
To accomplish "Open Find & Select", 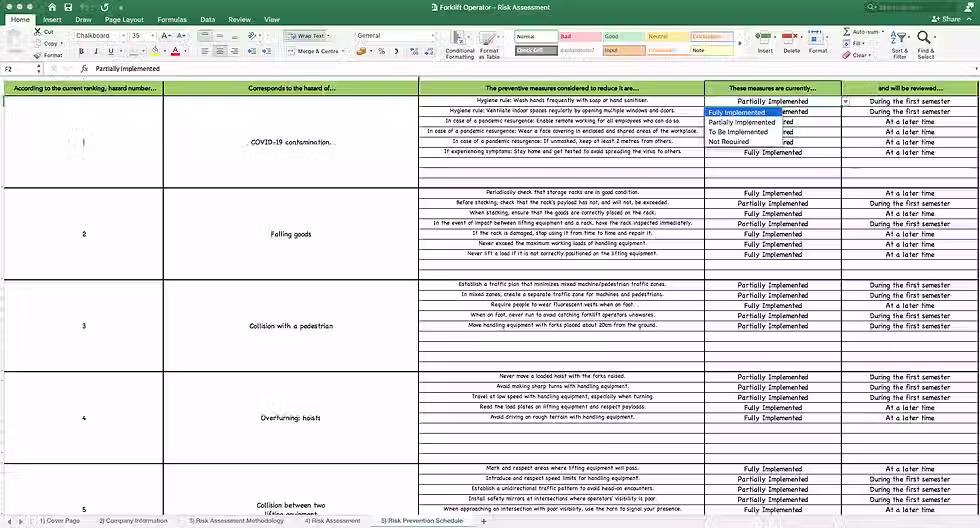I will click(926, 44).
